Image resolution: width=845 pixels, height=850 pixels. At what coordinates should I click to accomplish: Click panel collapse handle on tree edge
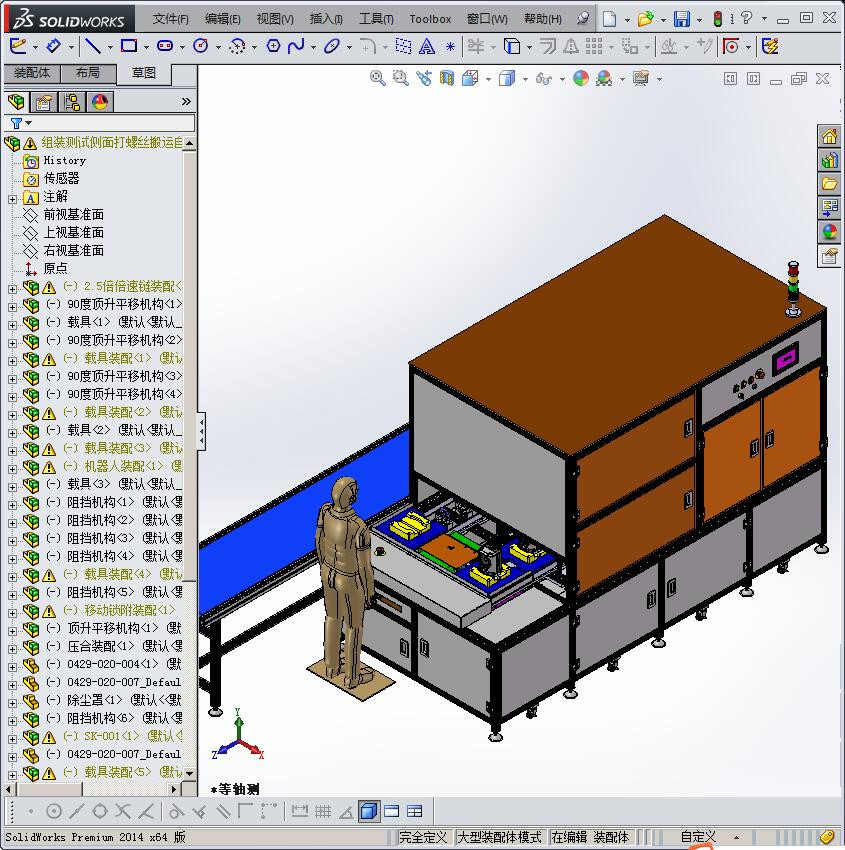click(x=201, y=432)
